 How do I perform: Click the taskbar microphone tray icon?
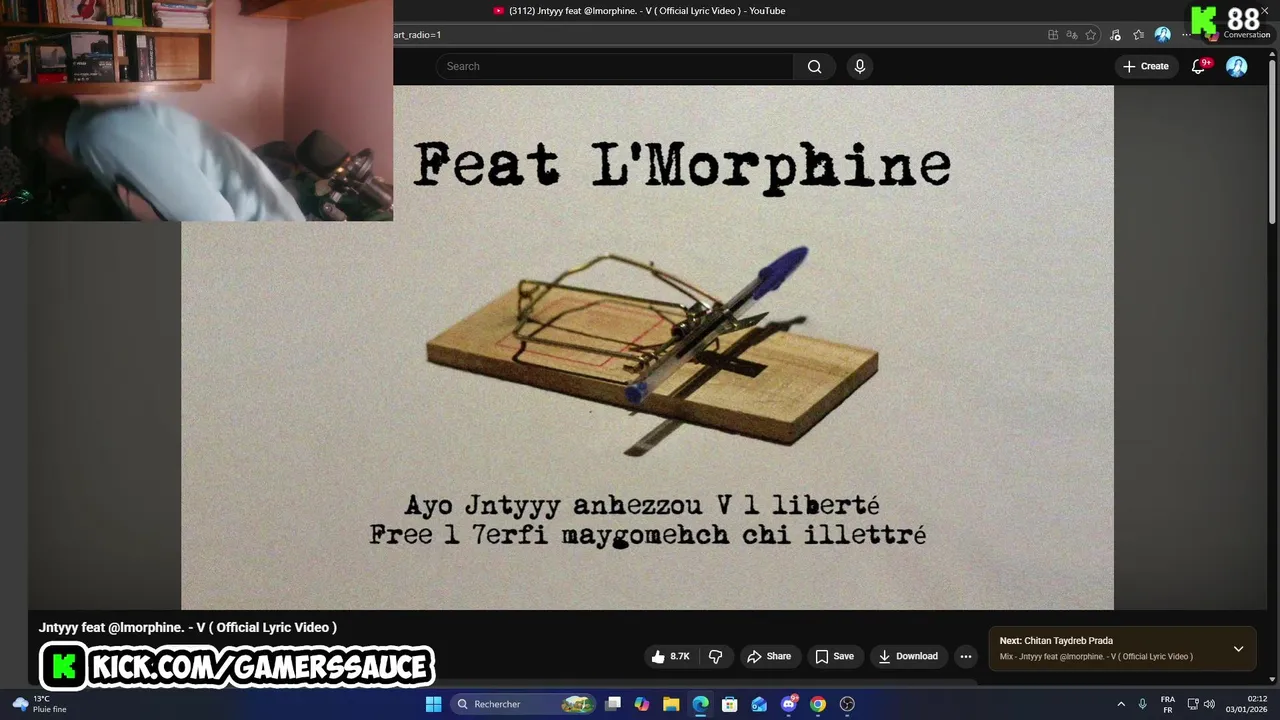point(1142,704)
